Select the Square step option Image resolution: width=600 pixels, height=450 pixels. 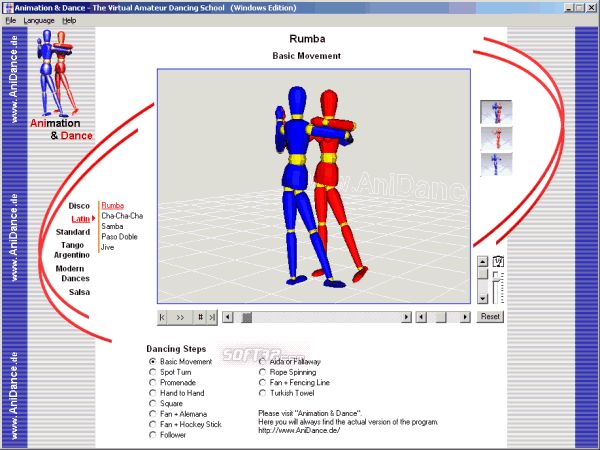[x=166, y=403]
